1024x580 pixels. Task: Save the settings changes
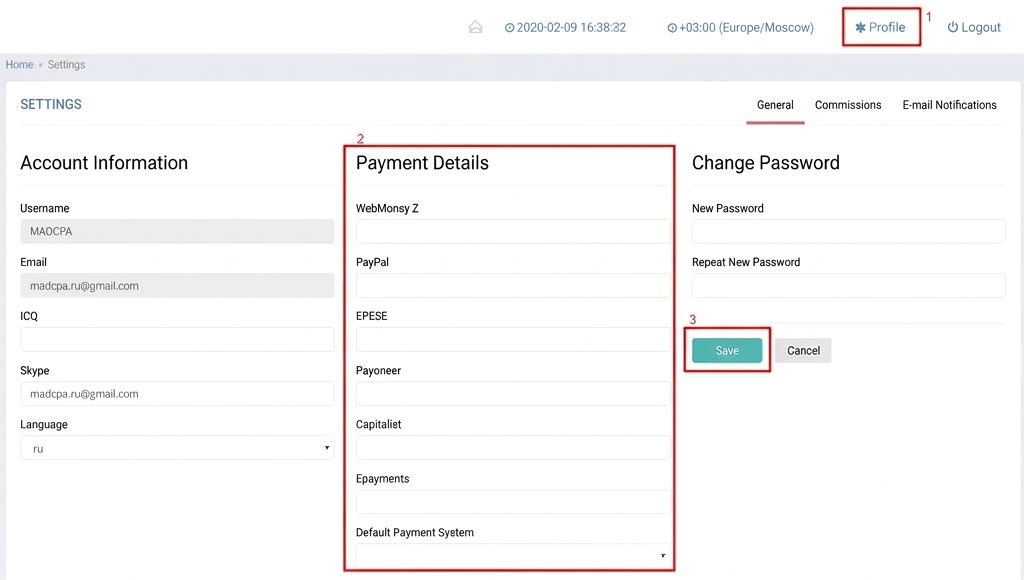(727, 351)
